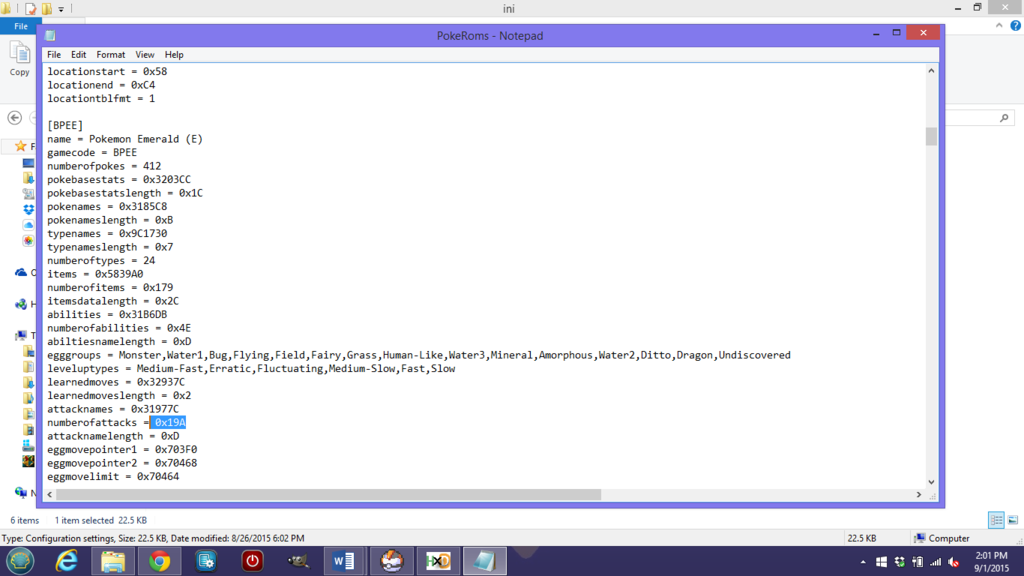Open the Notepad File menu
The width and height of the screenshot is (1024, 576).
pyautogui.click(x=54, y=55)
